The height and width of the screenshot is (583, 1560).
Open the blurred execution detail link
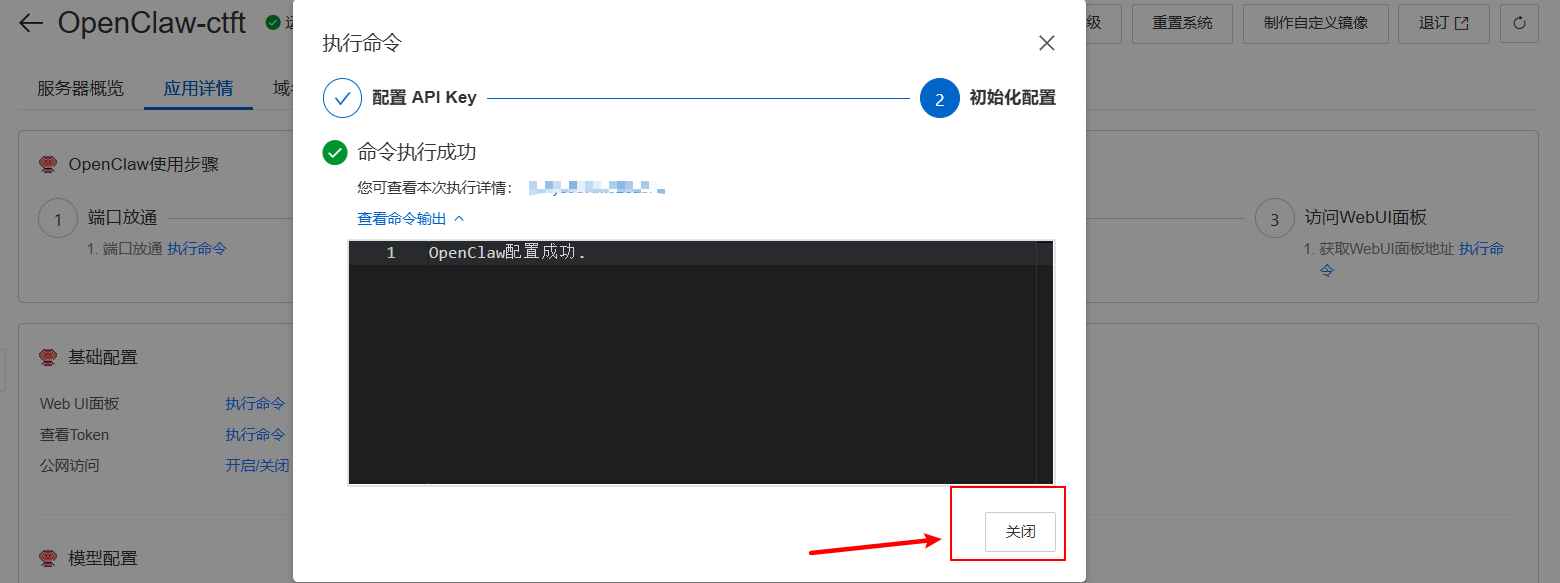pyautogui.click(x=597, y=187)
